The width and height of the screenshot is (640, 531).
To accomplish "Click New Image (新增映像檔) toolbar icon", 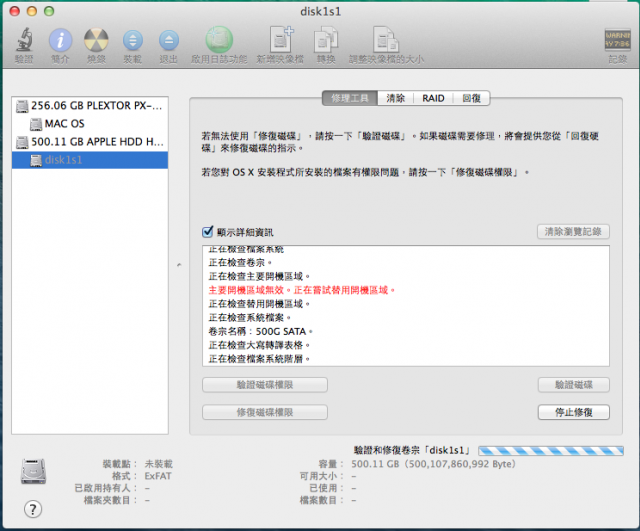I will pyautogui.click(x=281, y=40).
